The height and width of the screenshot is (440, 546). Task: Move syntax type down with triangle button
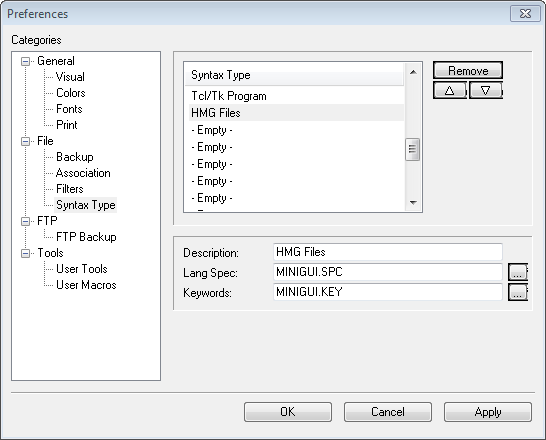[x=485, y=91]
